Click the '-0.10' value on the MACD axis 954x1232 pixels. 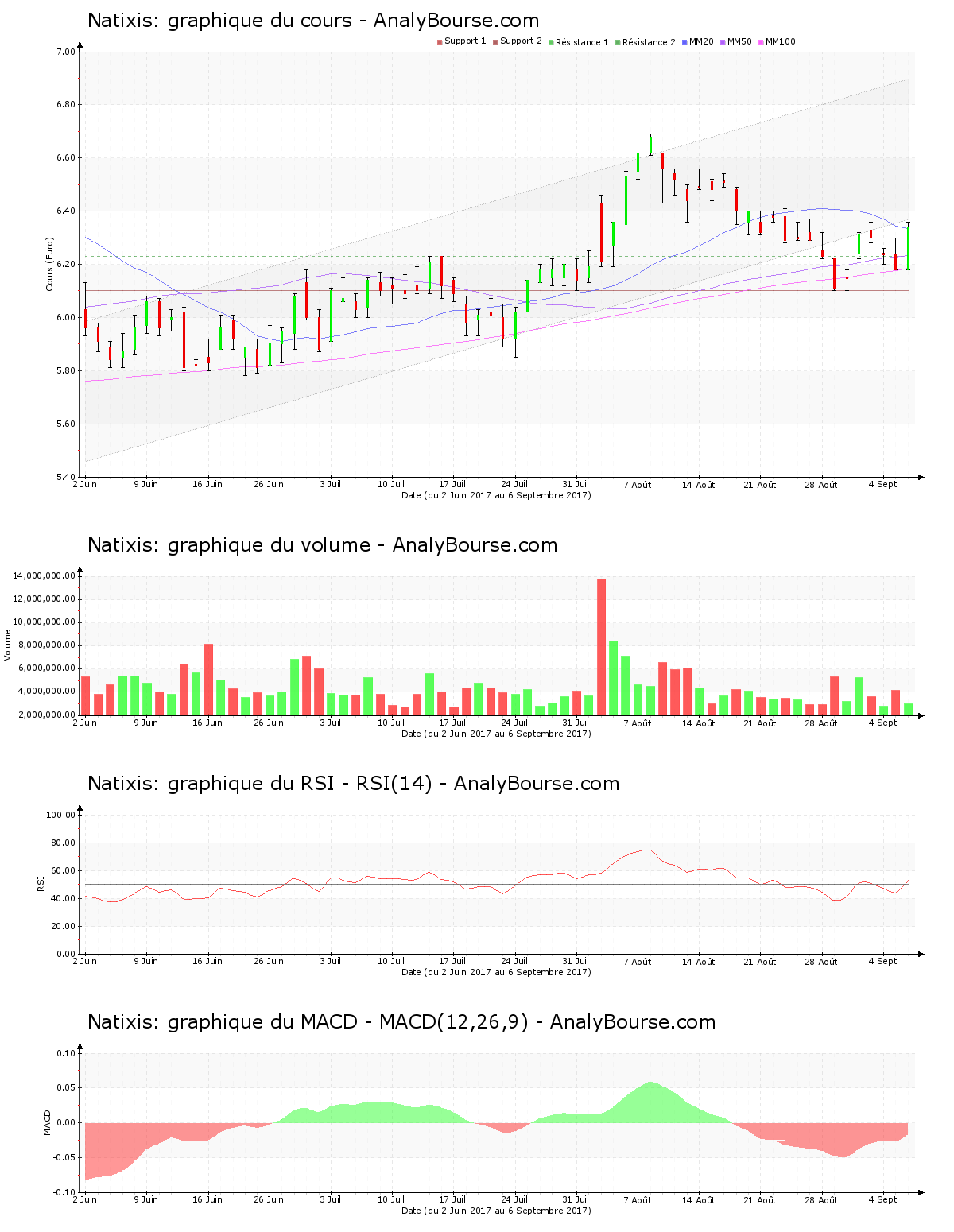[64, 1192]
